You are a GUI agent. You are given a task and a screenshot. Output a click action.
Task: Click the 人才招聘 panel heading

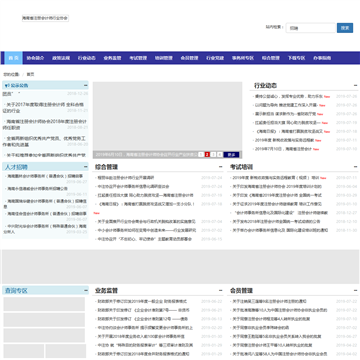pyautogui.click(x=16, y=167)
